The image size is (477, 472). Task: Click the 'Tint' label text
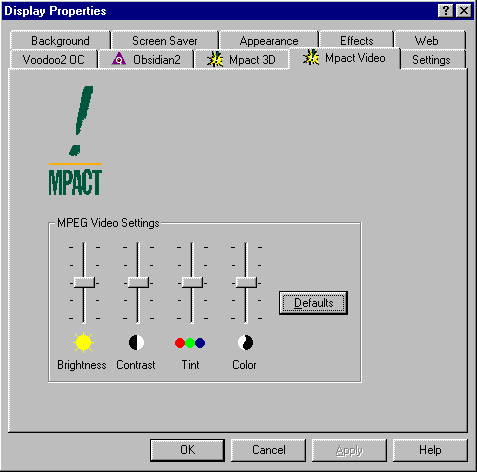tap(190, 365)
